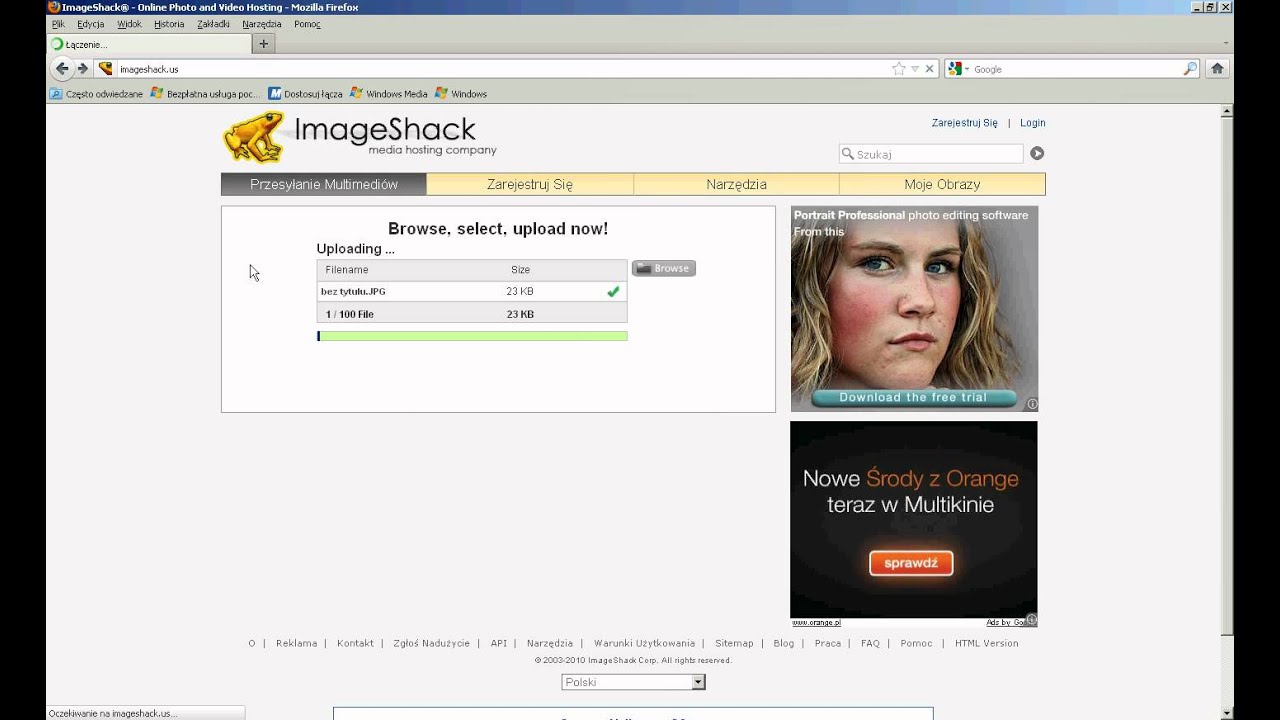Image resolution: width=1280 pixels, height=720 pixels.
Task: Open the Reklama footer link
Action: click(297, 643)
